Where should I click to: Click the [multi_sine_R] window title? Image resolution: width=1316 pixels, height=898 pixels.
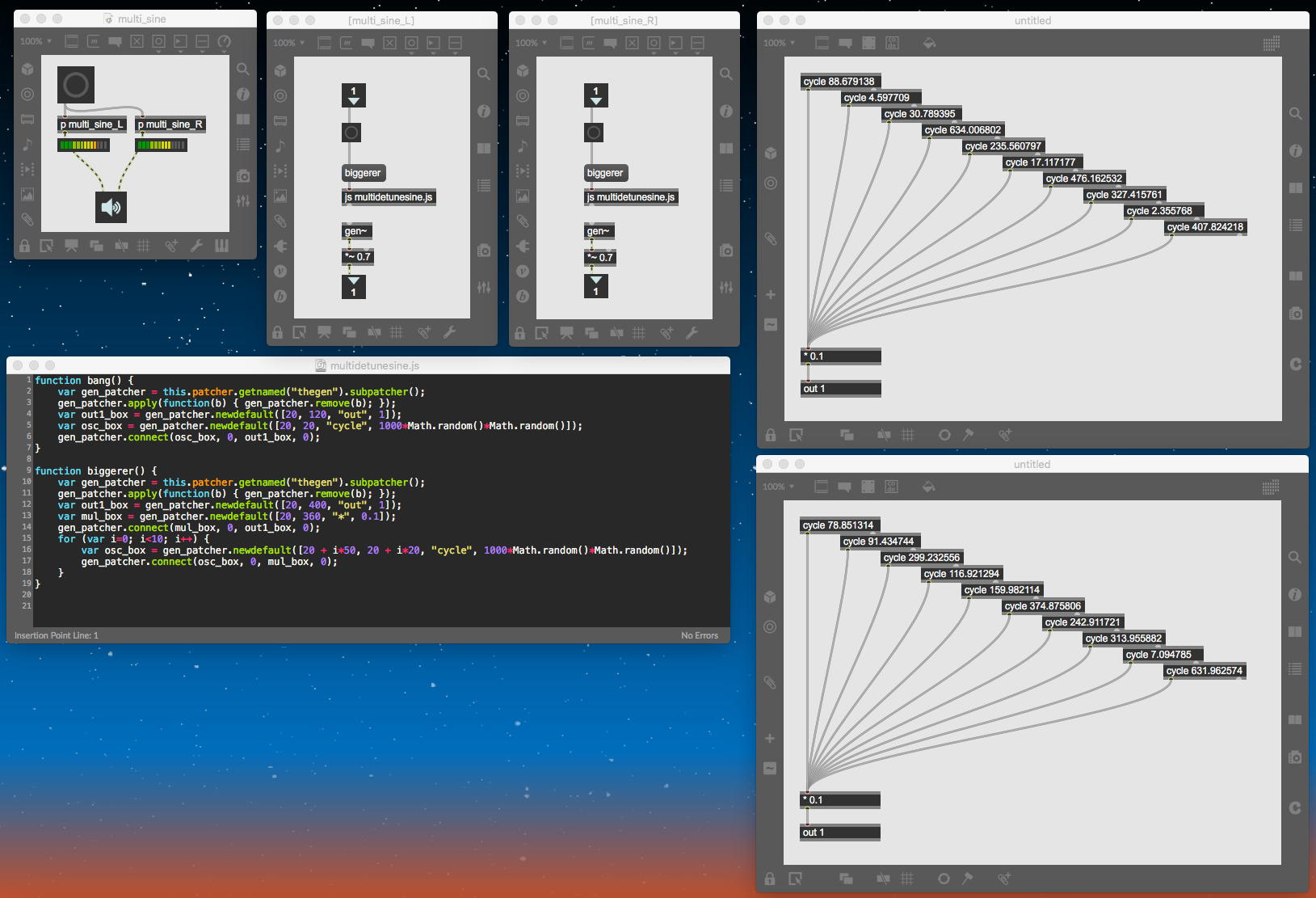coord(624,20)
